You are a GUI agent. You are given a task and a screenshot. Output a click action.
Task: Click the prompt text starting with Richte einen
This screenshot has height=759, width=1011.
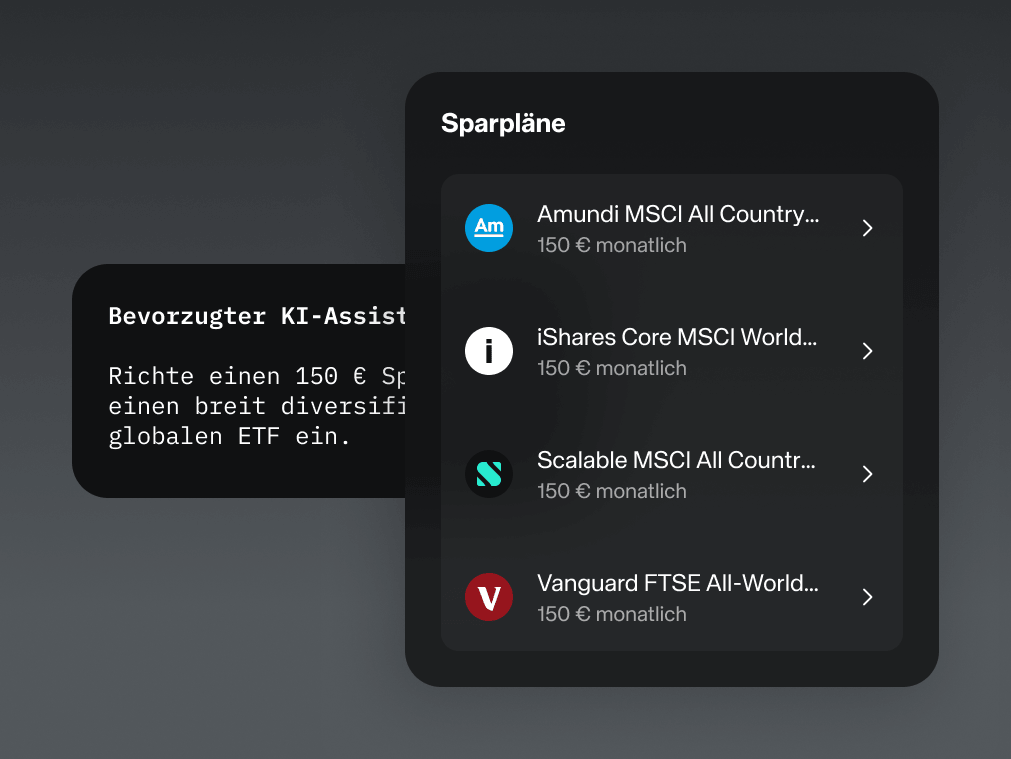pos(257,406)
